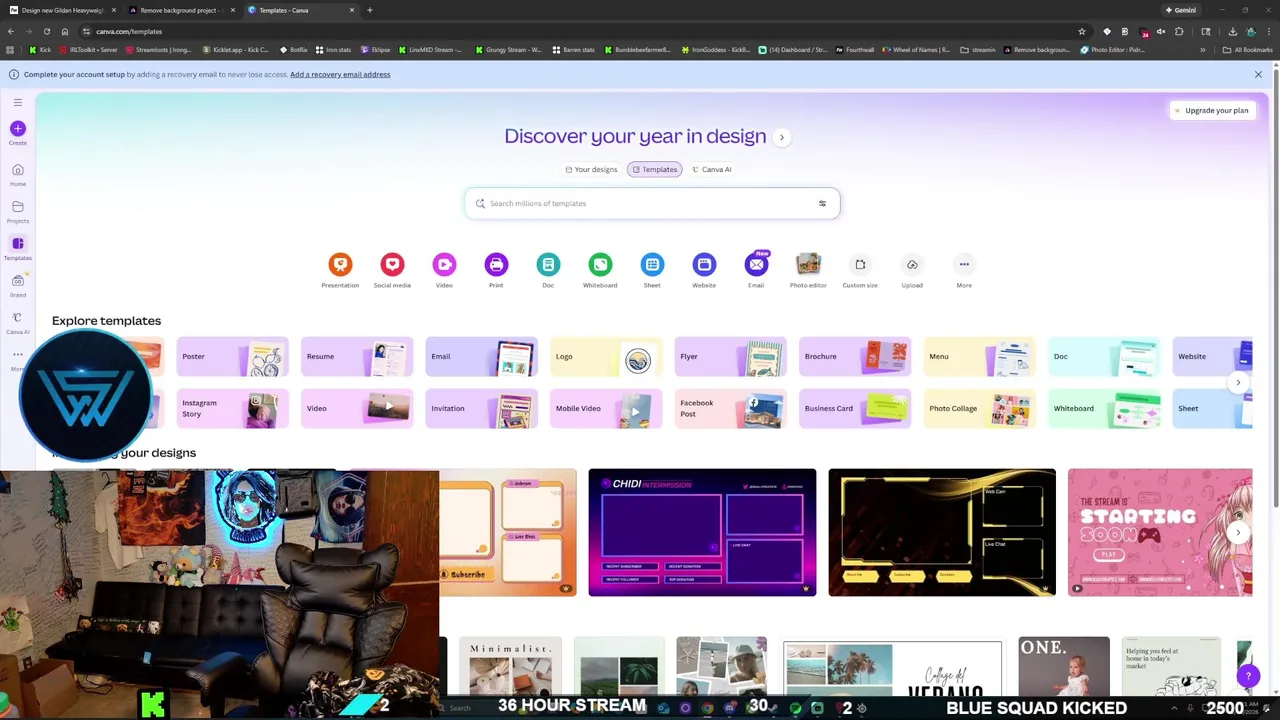Open the Email template card
This screenshot has width=1280, height=720.
point(481,356)
